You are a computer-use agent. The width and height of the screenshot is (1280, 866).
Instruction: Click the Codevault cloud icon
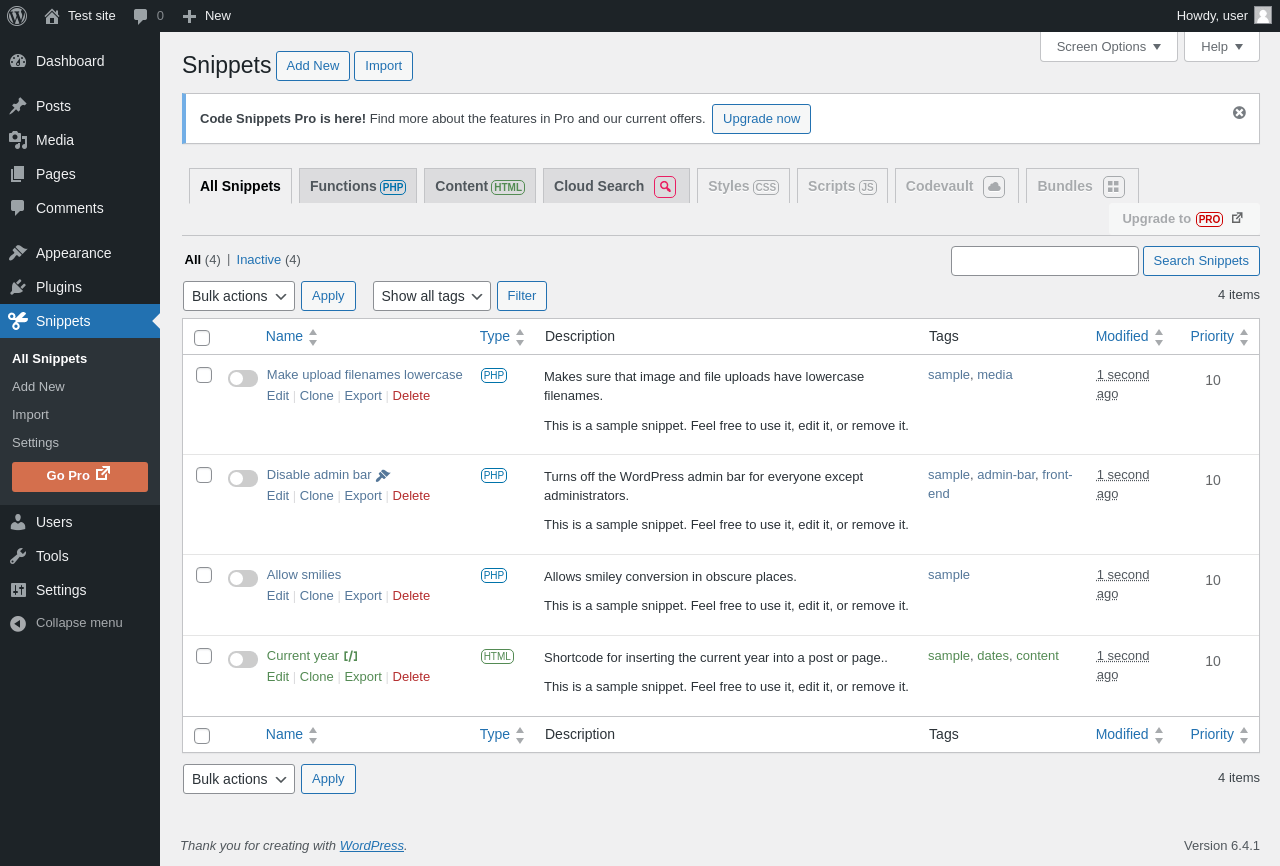click(994, 187)
